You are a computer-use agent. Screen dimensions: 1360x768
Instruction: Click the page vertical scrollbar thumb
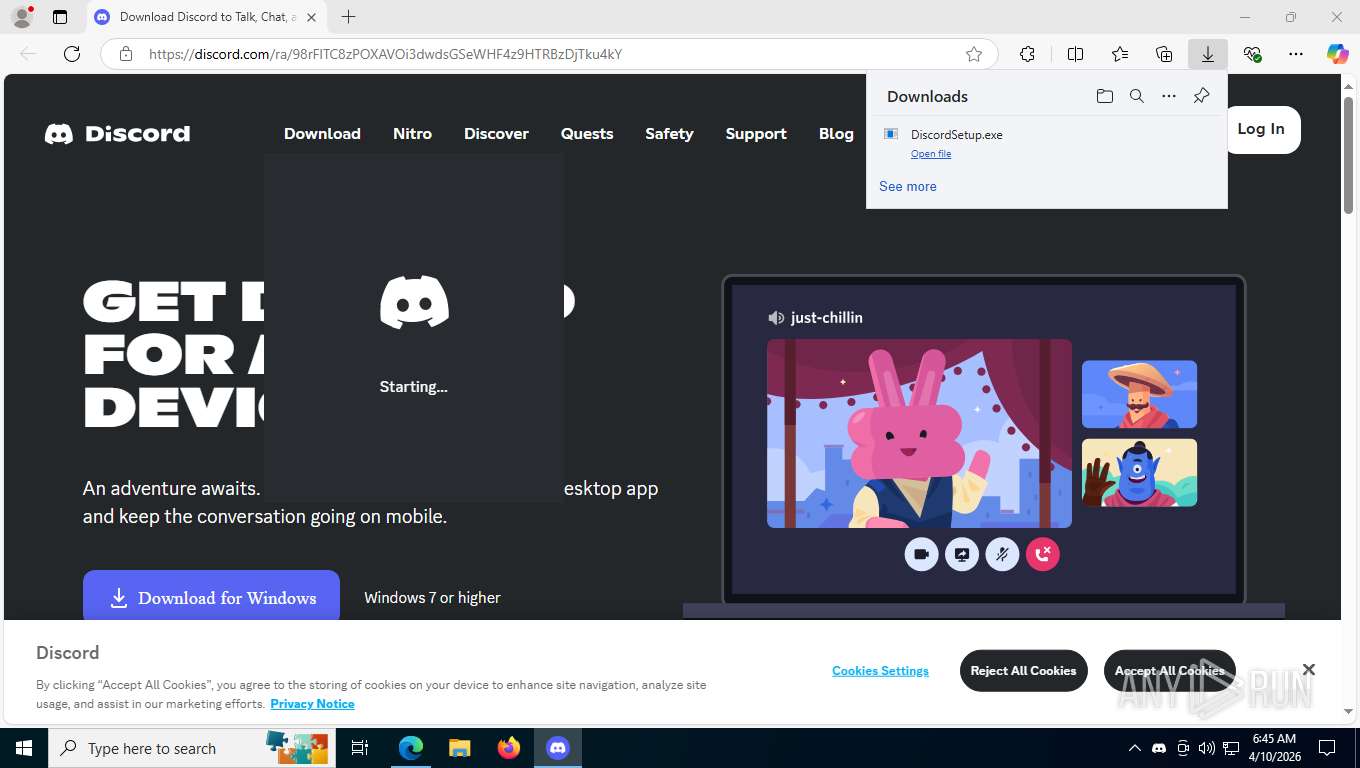click(x=1349, y=154)
